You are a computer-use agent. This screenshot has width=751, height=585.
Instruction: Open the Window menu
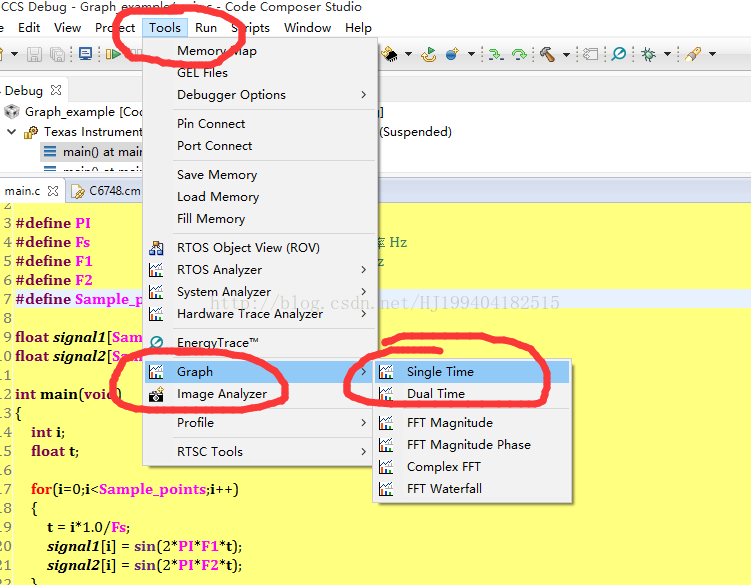coord(307,28)
